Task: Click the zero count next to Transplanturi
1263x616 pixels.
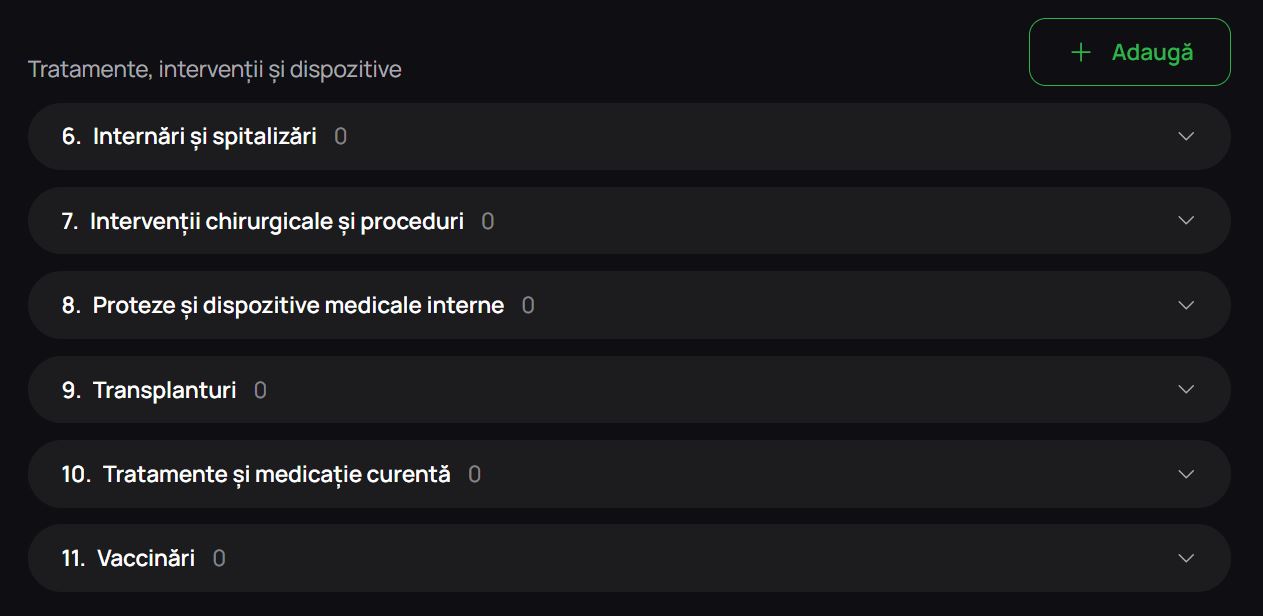Action: click(x=260, y=390)
